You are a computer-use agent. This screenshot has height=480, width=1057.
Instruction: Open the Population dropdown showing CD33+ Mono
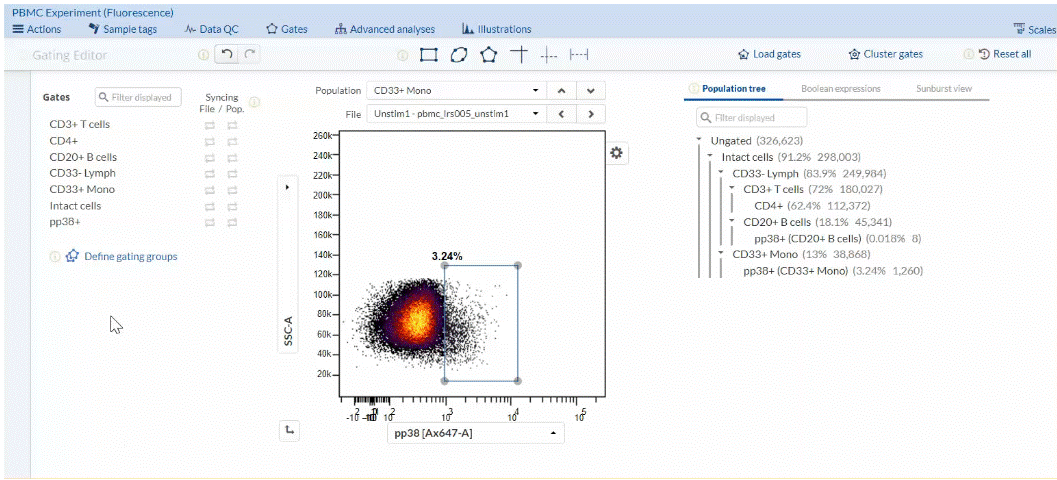coord(456,90)
